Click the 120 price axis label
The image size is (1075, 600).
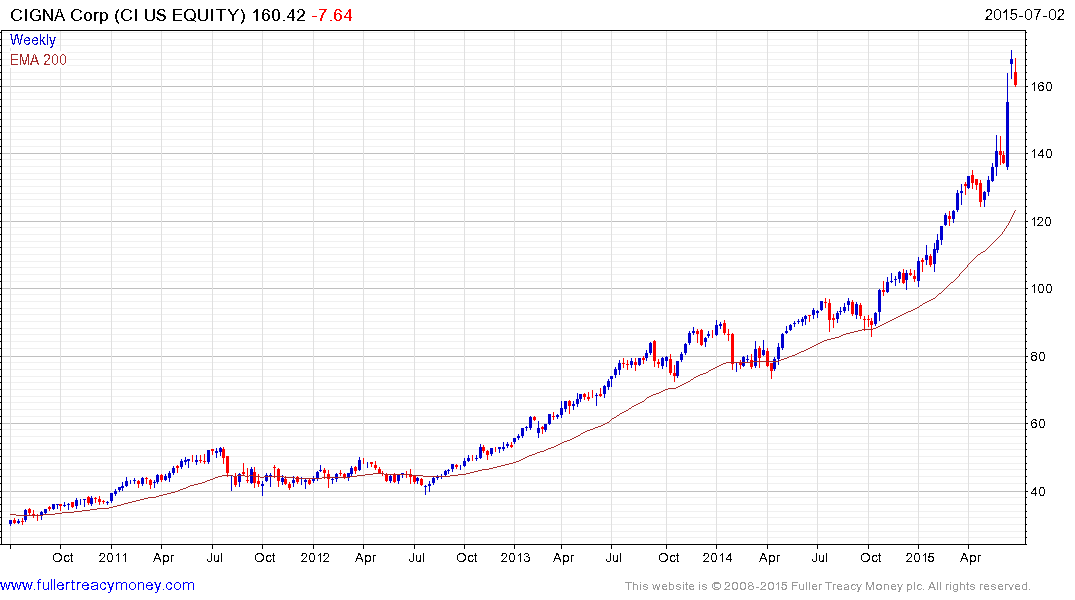coord(1041,221)
